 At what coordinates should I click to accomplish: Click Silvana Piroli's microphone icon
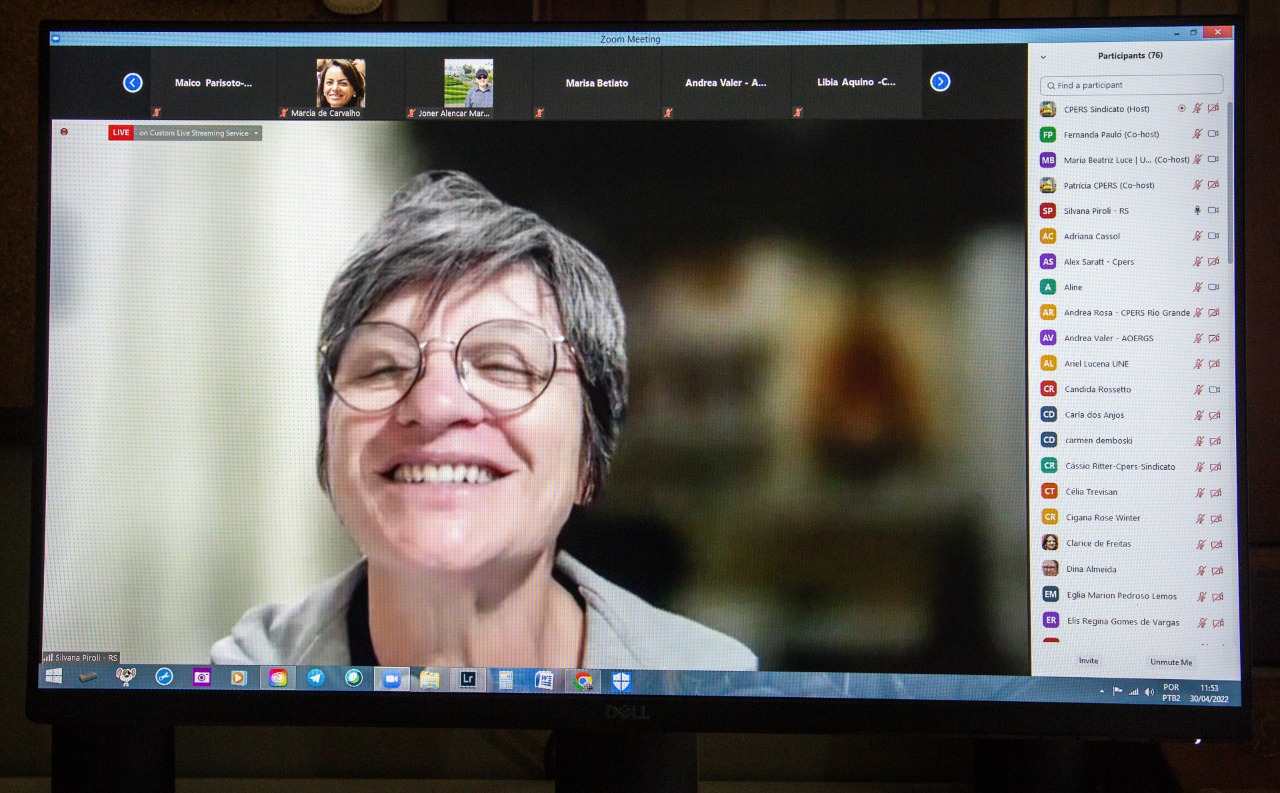1197,211
